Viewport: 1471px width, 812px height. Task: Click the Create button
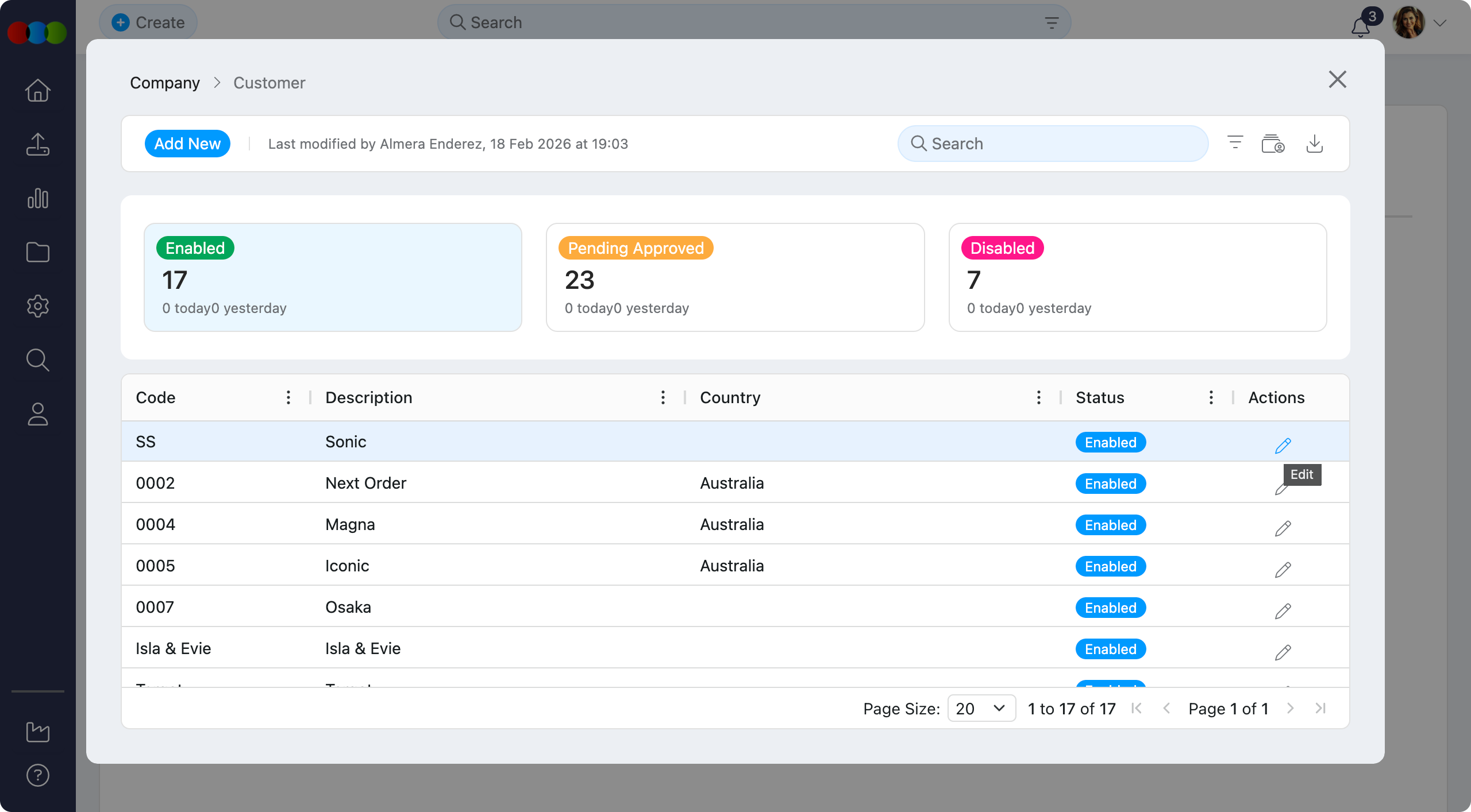click(x=148, y=22)
